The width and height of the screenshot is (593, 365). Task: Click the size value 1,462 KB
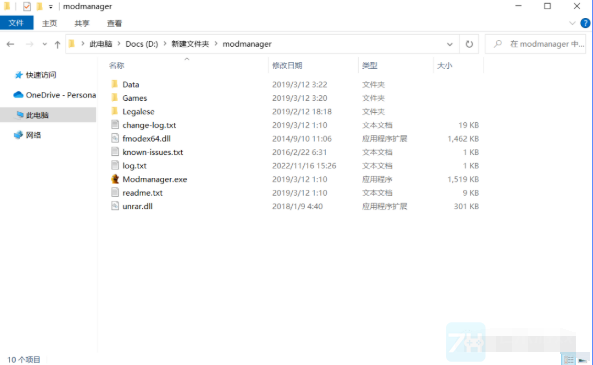click(x=463, y=139)
